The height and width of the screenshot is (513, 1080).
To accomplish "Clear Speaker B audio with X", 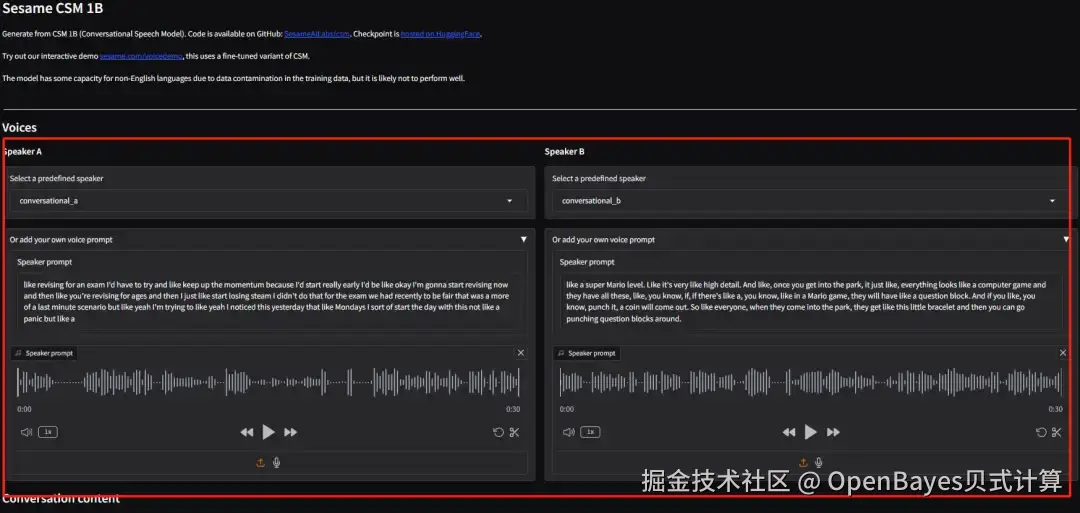I will point(1063,353).
